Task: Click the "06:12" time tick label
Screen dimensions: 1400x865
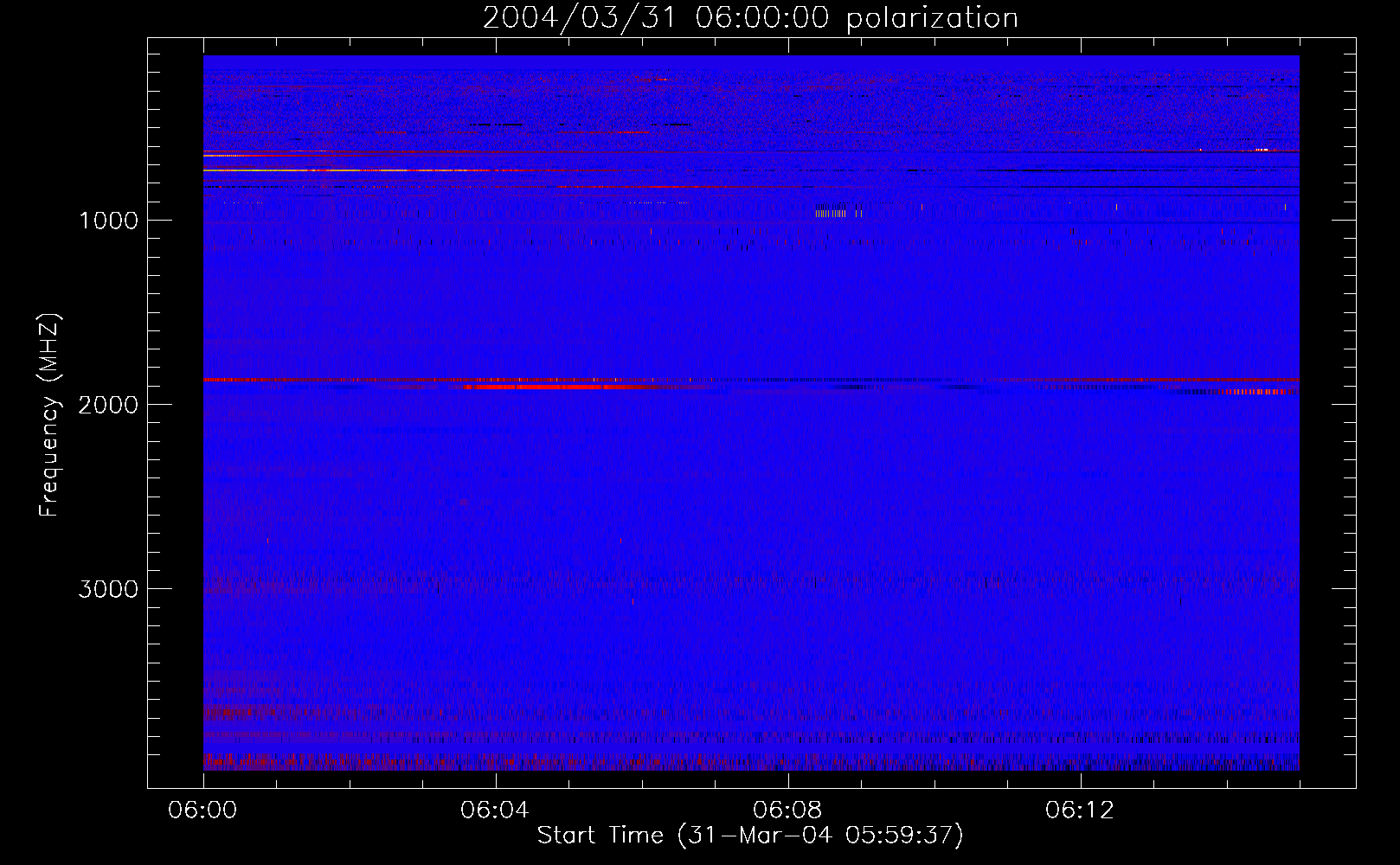Action: [x=1080, y=811]
